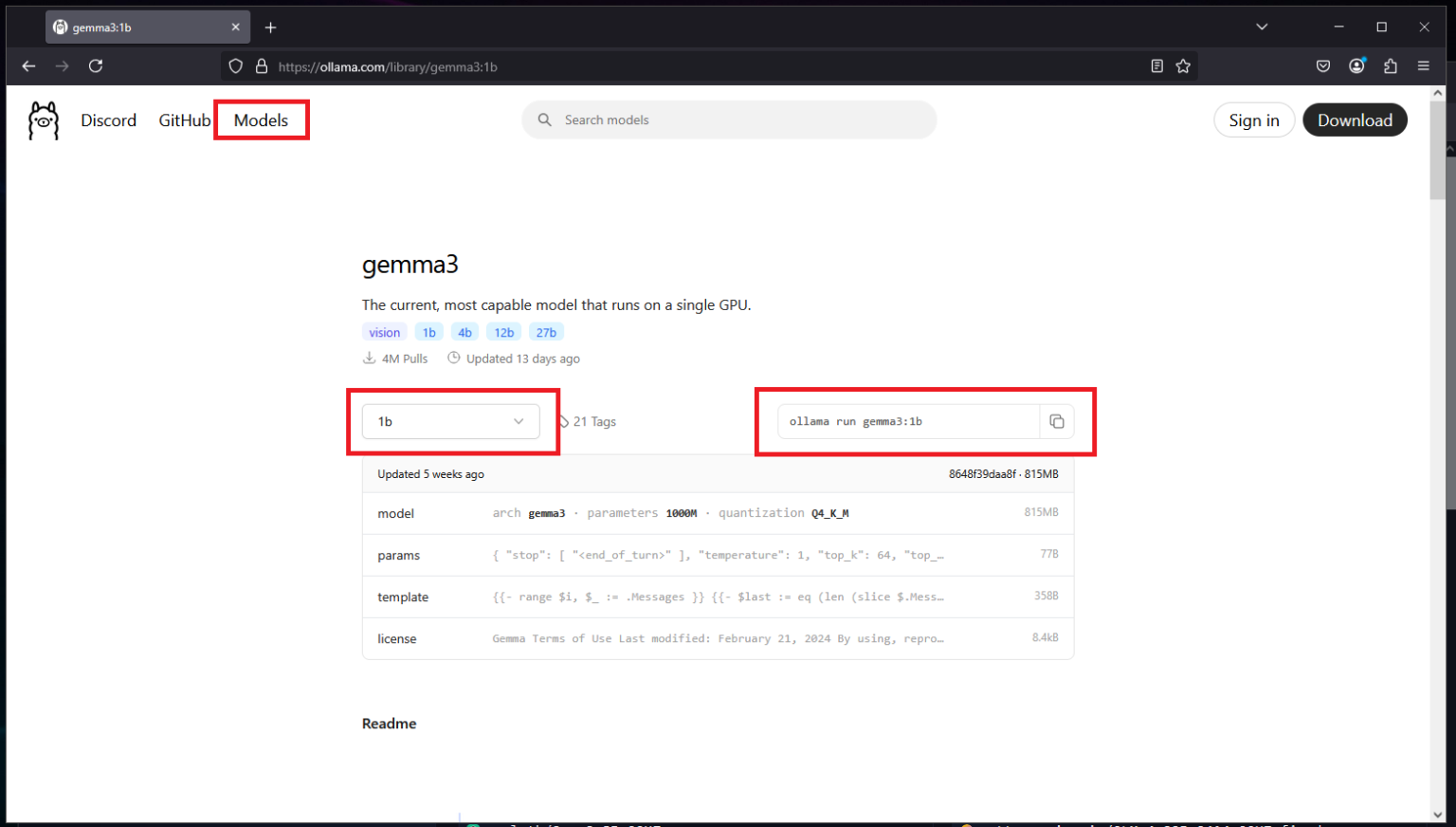The height and width of the screenshot is (827, 1456).
Task: Click the Download button
Action: pyautogui.click(x=1355, y=119)
